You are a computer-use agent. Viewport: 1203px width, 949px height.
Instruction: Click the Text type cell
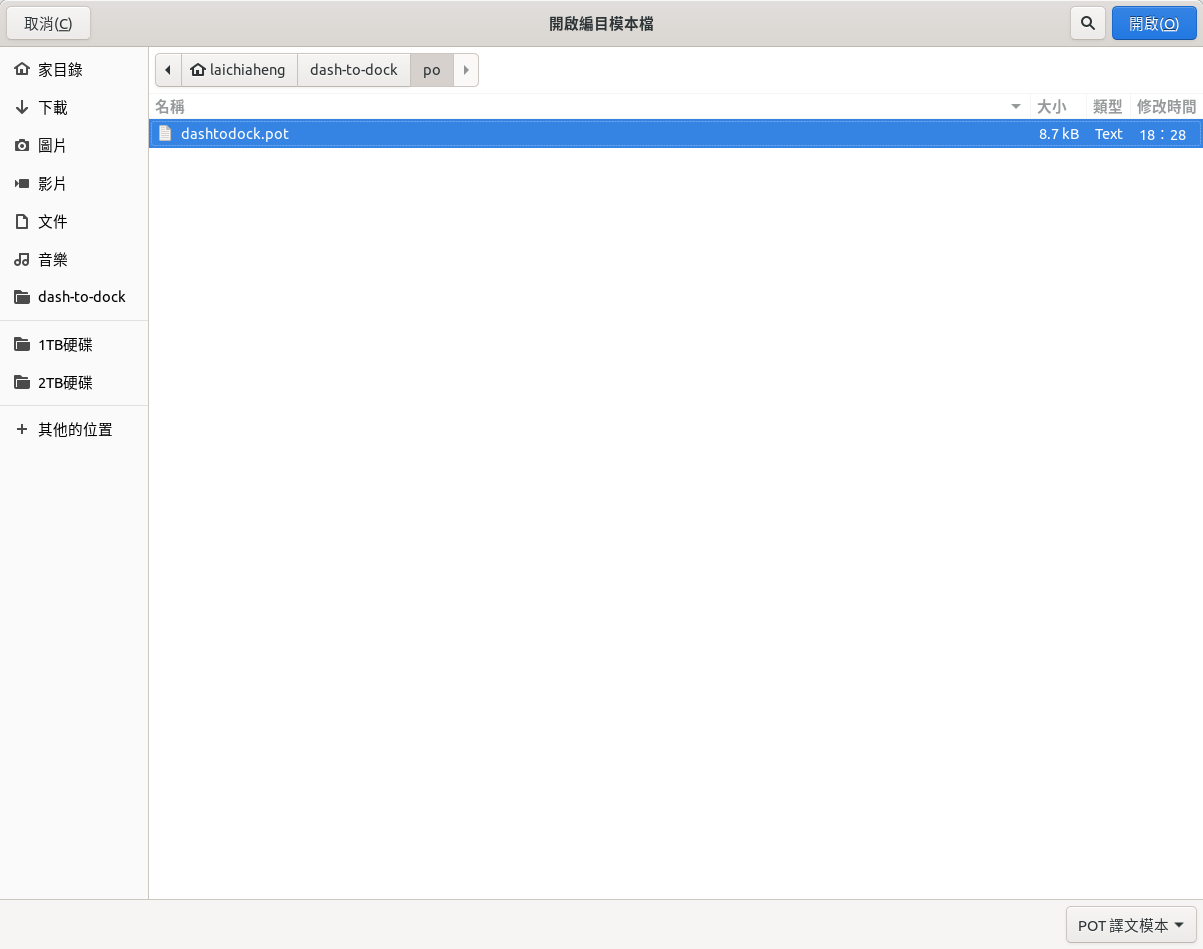(x=1109, y=134)
